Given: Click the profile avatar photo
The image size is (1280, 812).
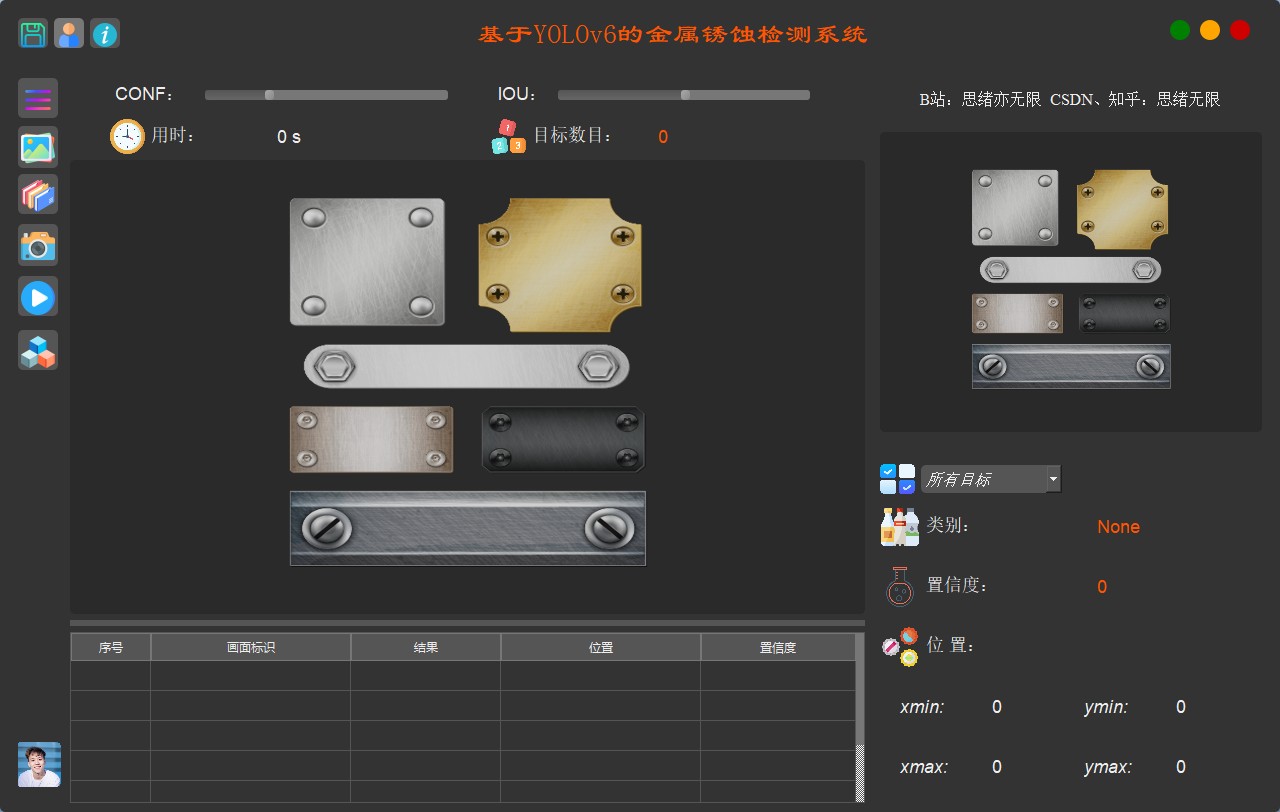Looking at the screenshot, I should (39, 765).
